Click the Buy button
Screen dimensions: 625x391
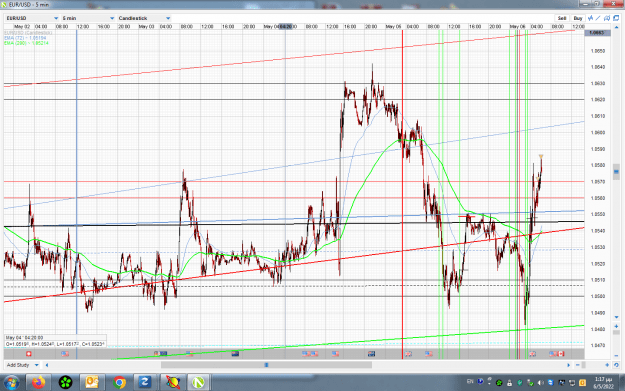tap(578, 18)
